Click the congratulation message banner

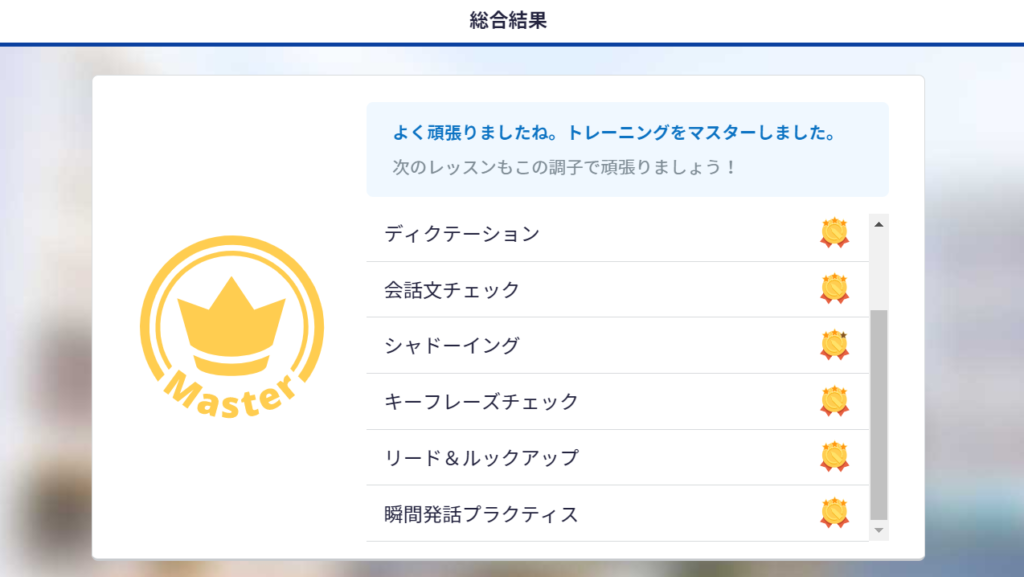coord(614,133)
